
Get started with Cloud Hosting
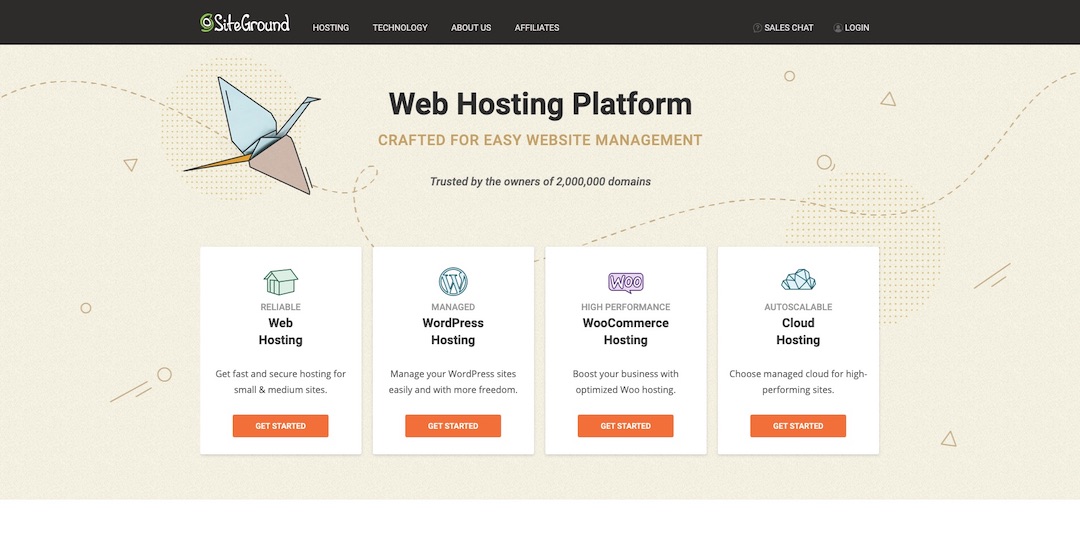[x=798, y=426]
